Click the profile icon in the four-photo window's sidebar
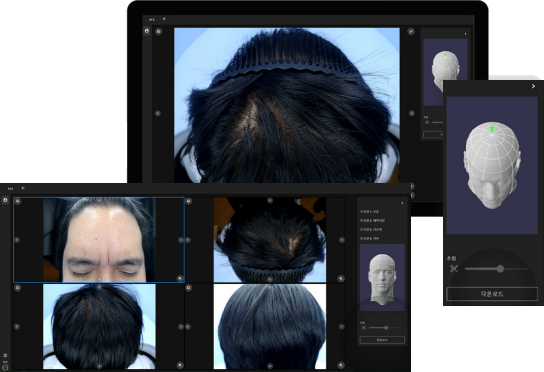The width and height of the screenshot is (544, 372). coord(5,200)
